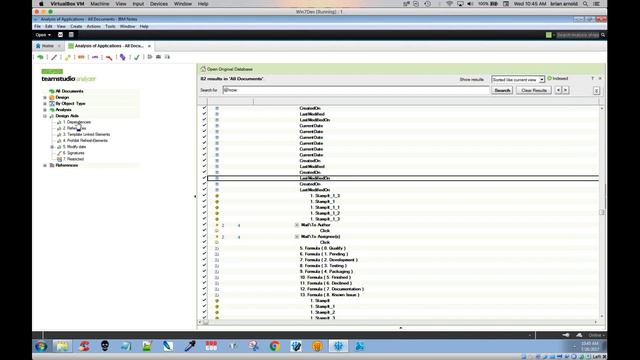Open the Create menu in Notes
The height and width of the screenshot is (360, 640).
coord(76,27)
